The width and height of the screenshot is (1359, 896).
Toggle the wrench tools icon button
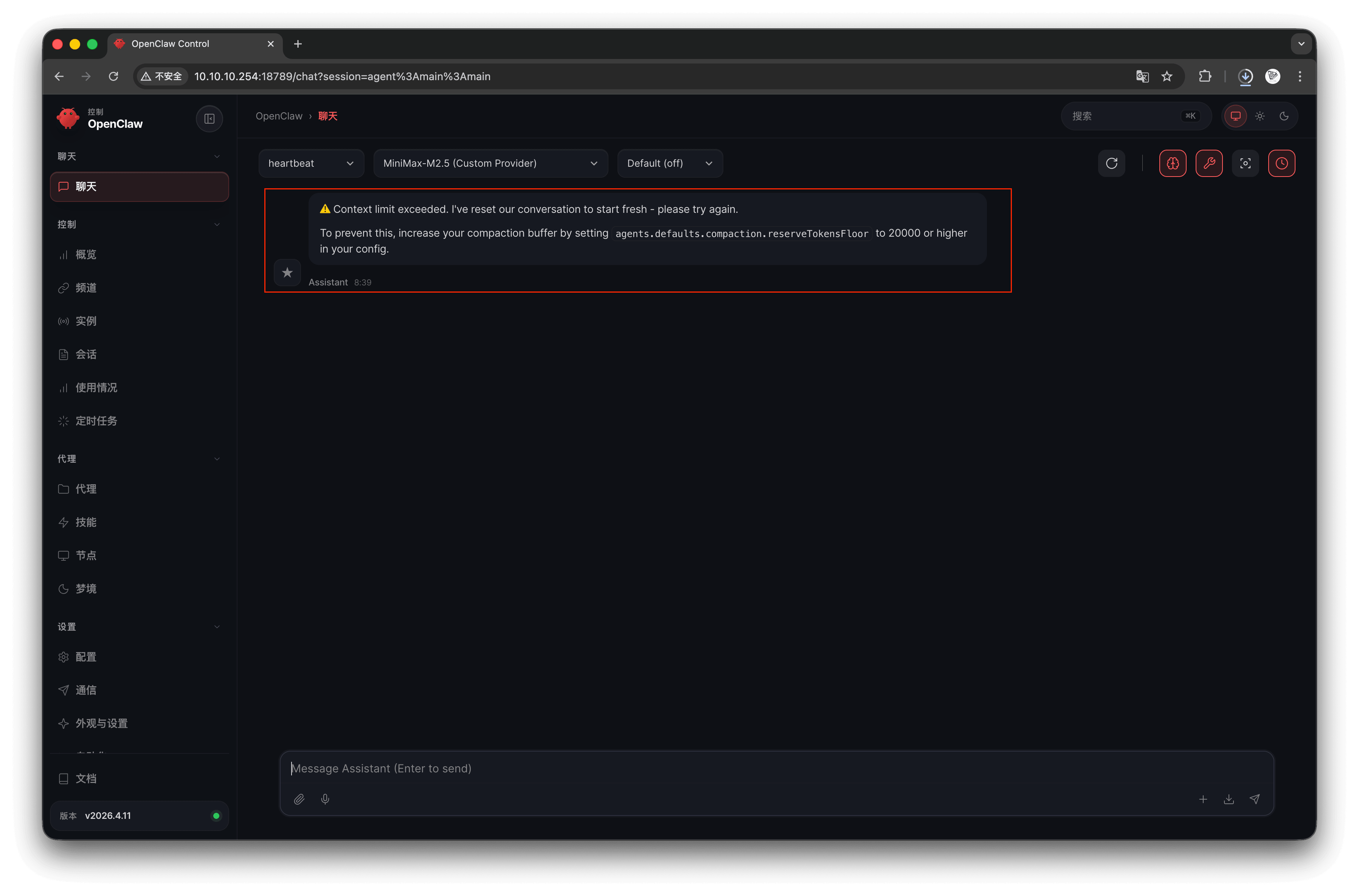point(1209,163)
